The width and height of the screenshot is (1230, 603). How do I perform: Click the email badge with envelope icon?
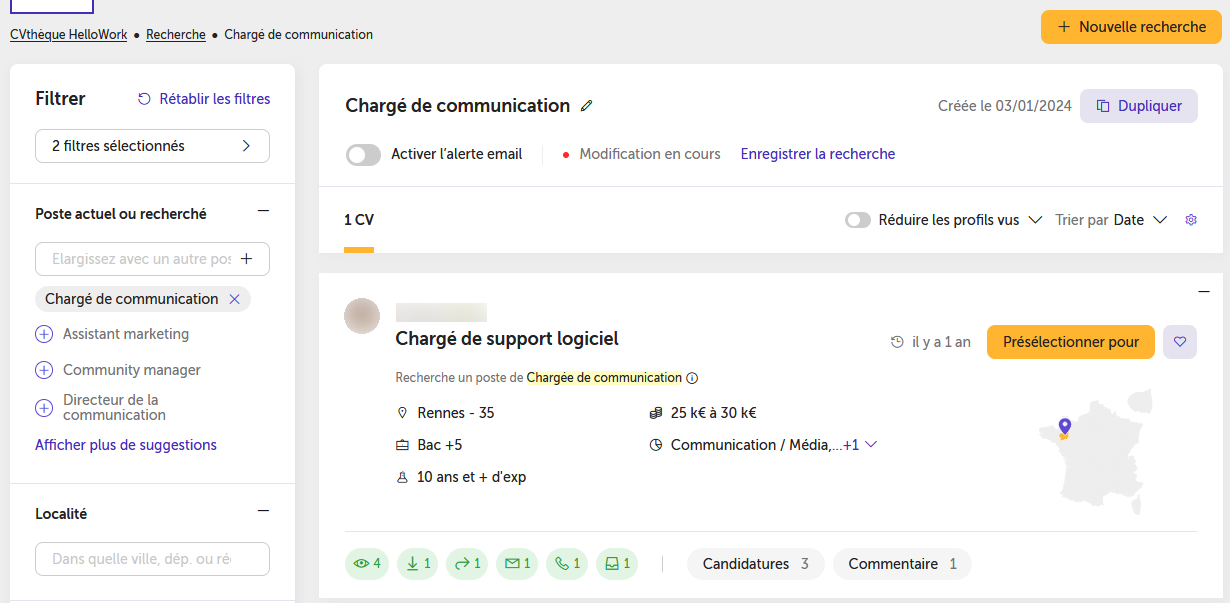(517, 564)
